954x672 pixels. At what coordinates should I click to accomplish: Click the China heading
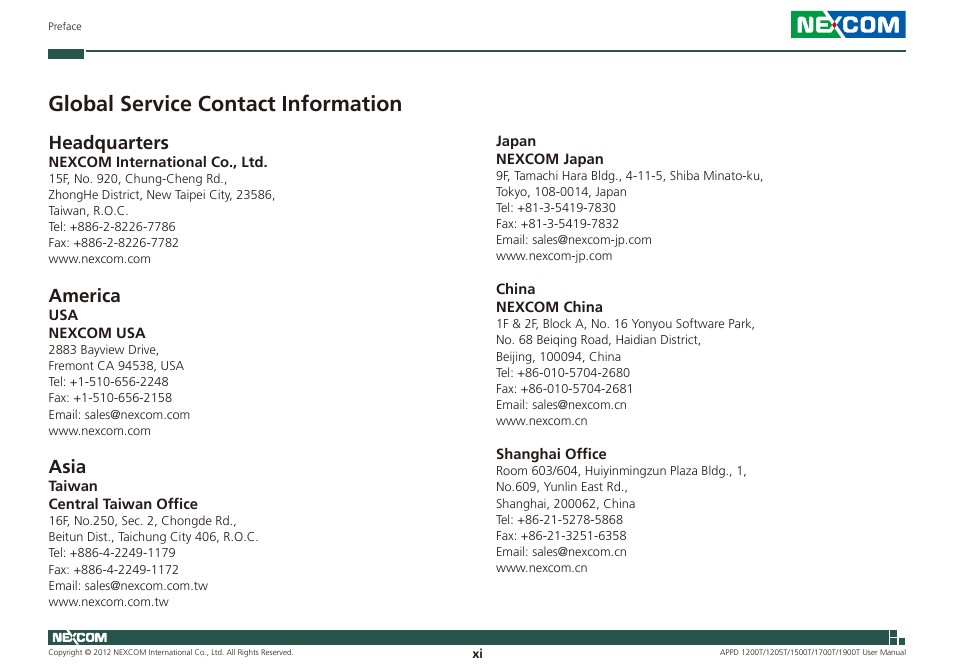[x=515, y=289]
